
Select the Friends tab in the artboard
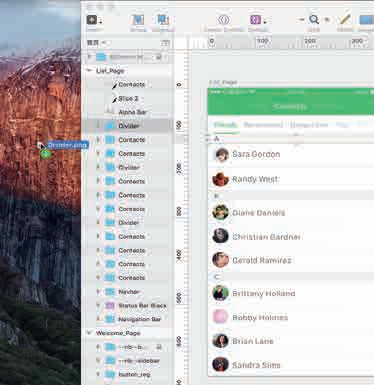(x=225, y=125)
